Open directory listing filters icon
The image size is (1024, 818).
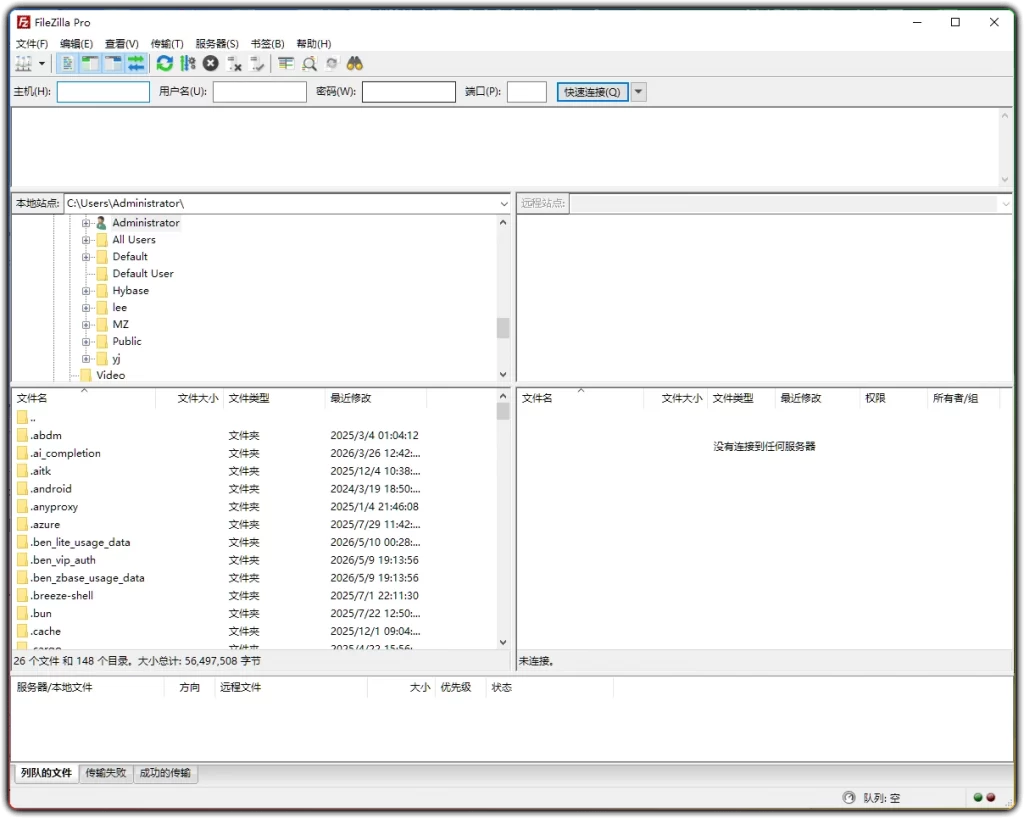(x=286, y=63)
